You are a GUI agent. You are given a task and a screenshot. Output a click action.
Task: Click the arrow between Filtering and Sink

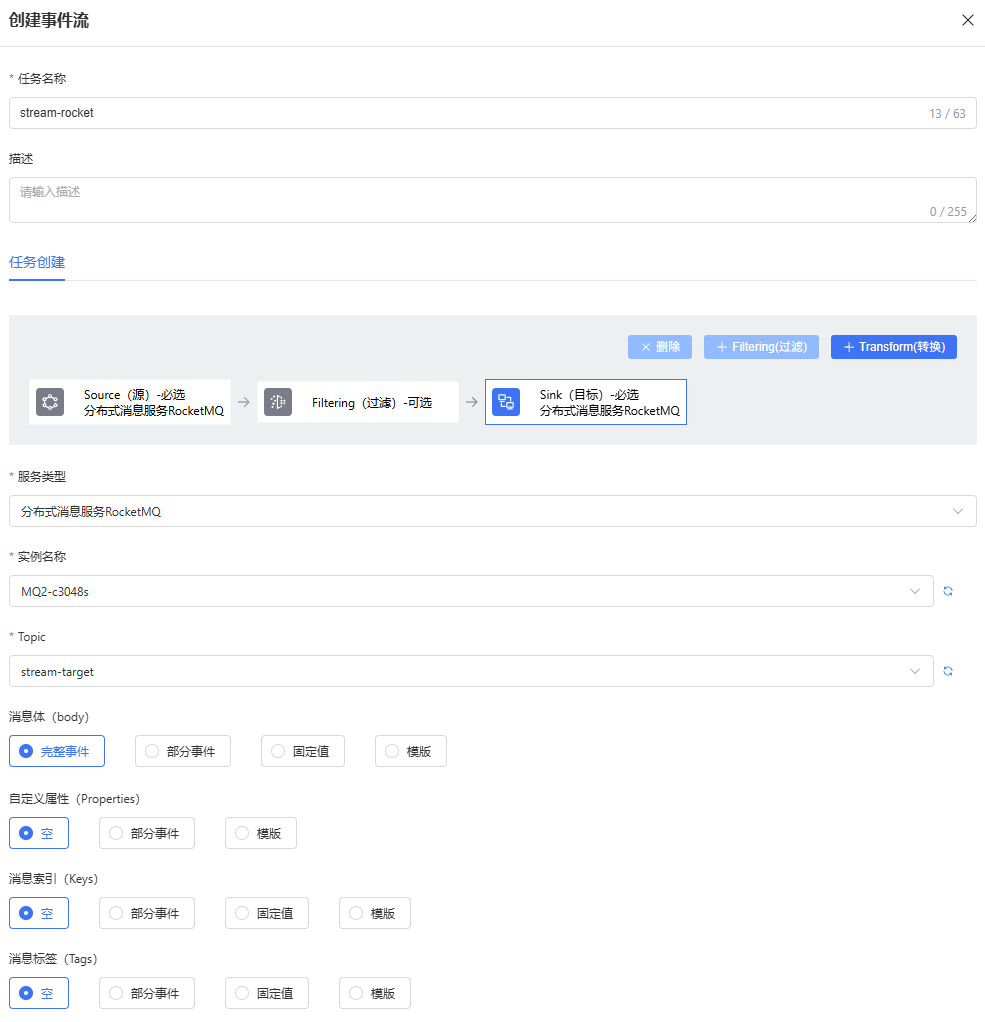pyautogui.click(x=471, y=402)
